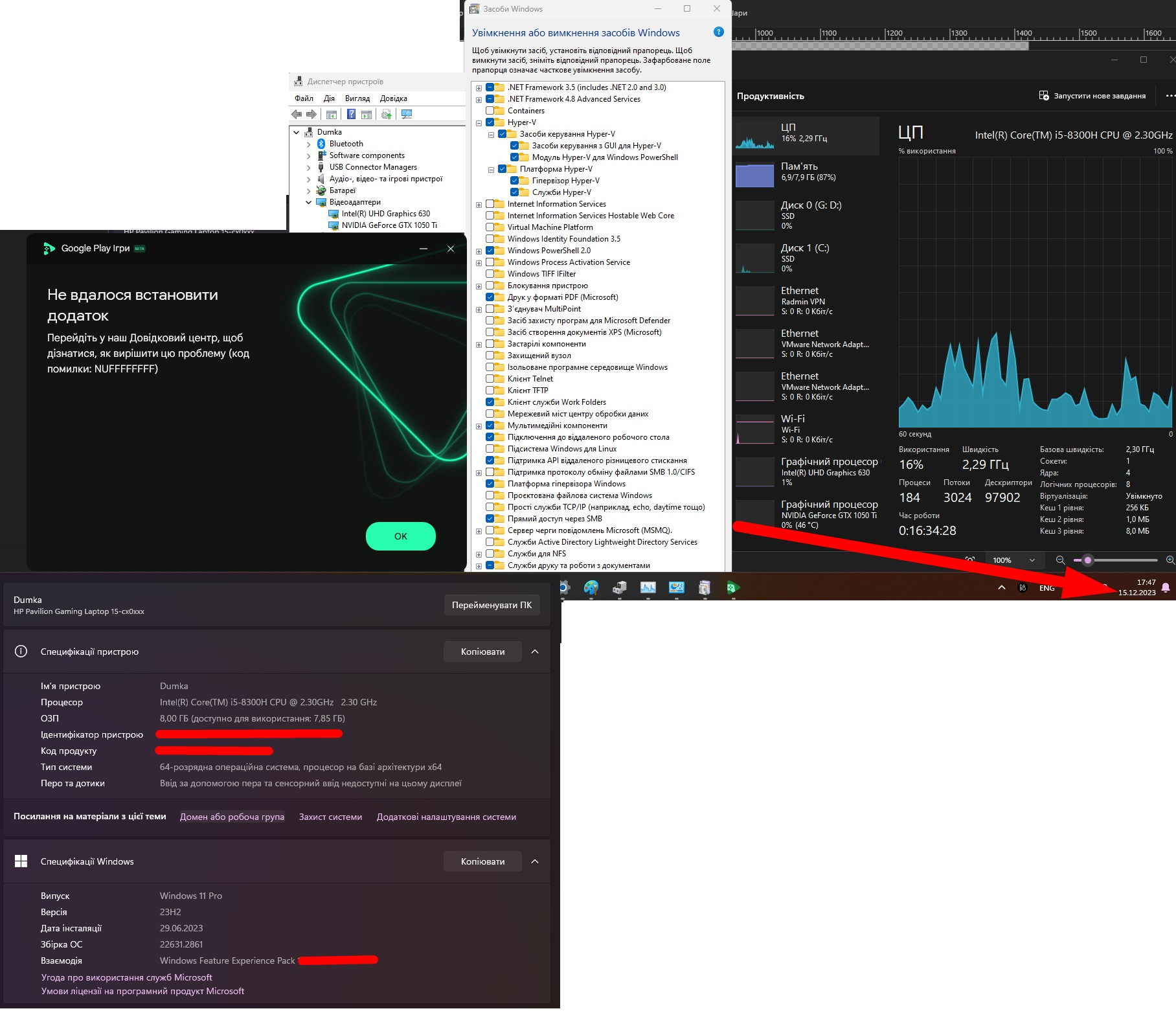Click OK in Google Play Ігри error dialog
The height and width of the screenshot is (1011, 1176).
(401, 536)
